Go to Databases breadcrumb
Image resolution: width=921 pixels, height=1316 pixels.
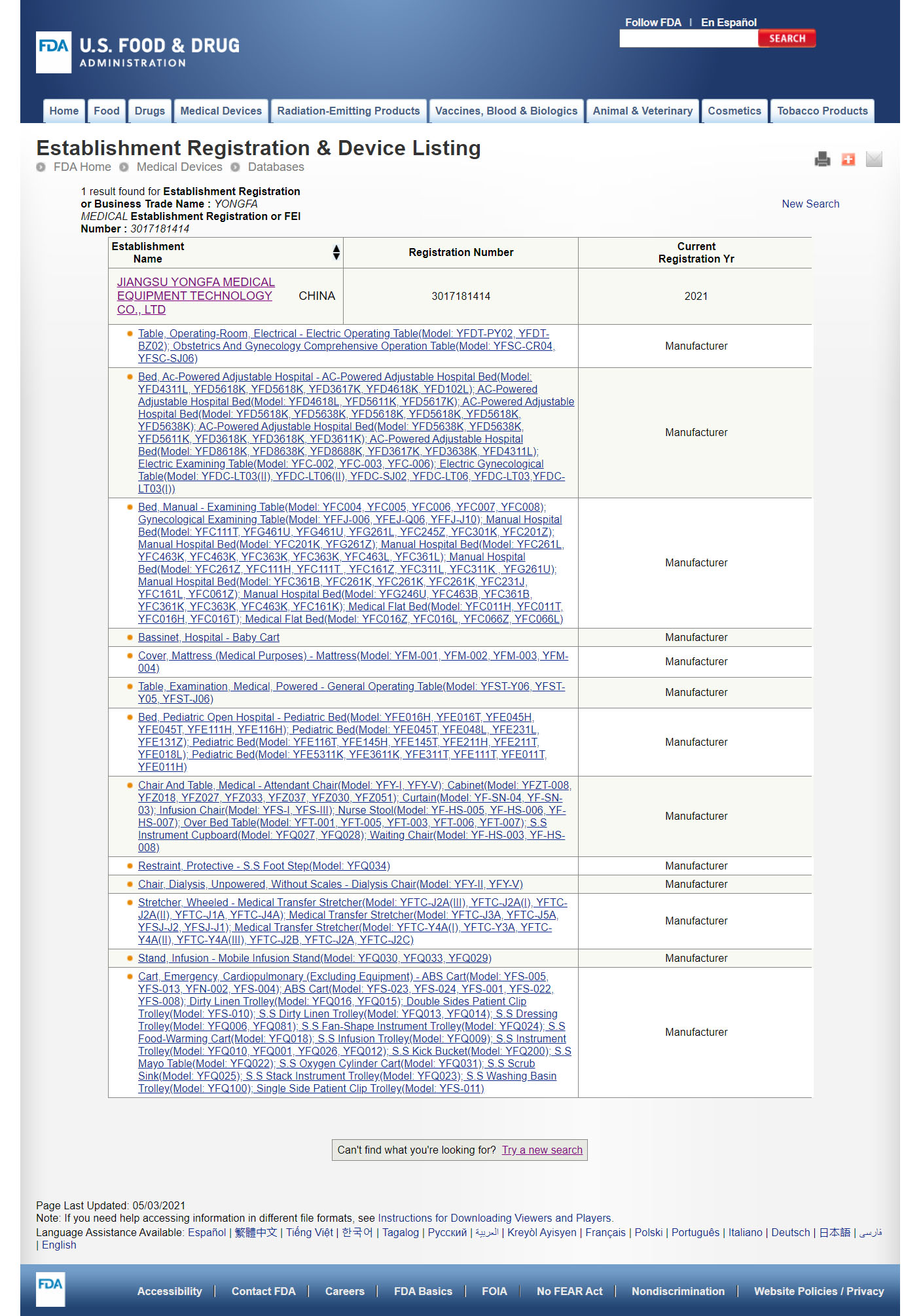276,167
